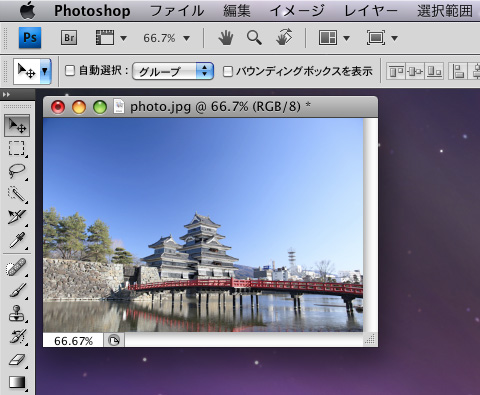Choose the Quick Selection tool

17,194
